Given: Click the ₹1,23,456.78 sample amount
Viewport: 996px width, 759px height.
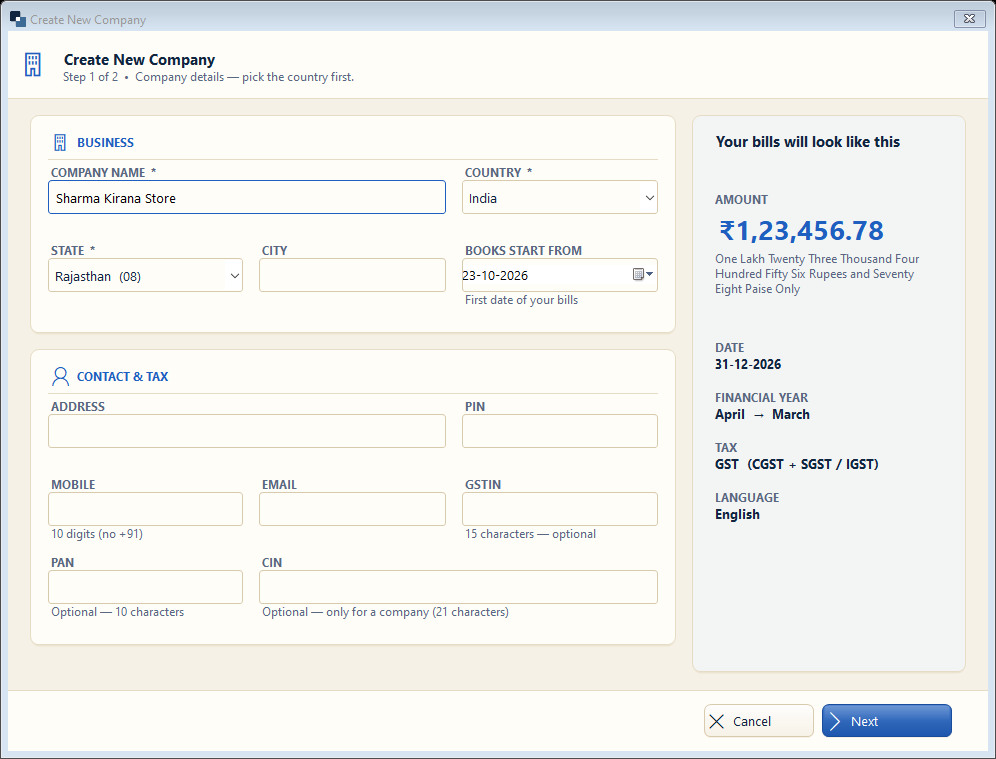Looking at the screenshot, I should coord(801,231).
